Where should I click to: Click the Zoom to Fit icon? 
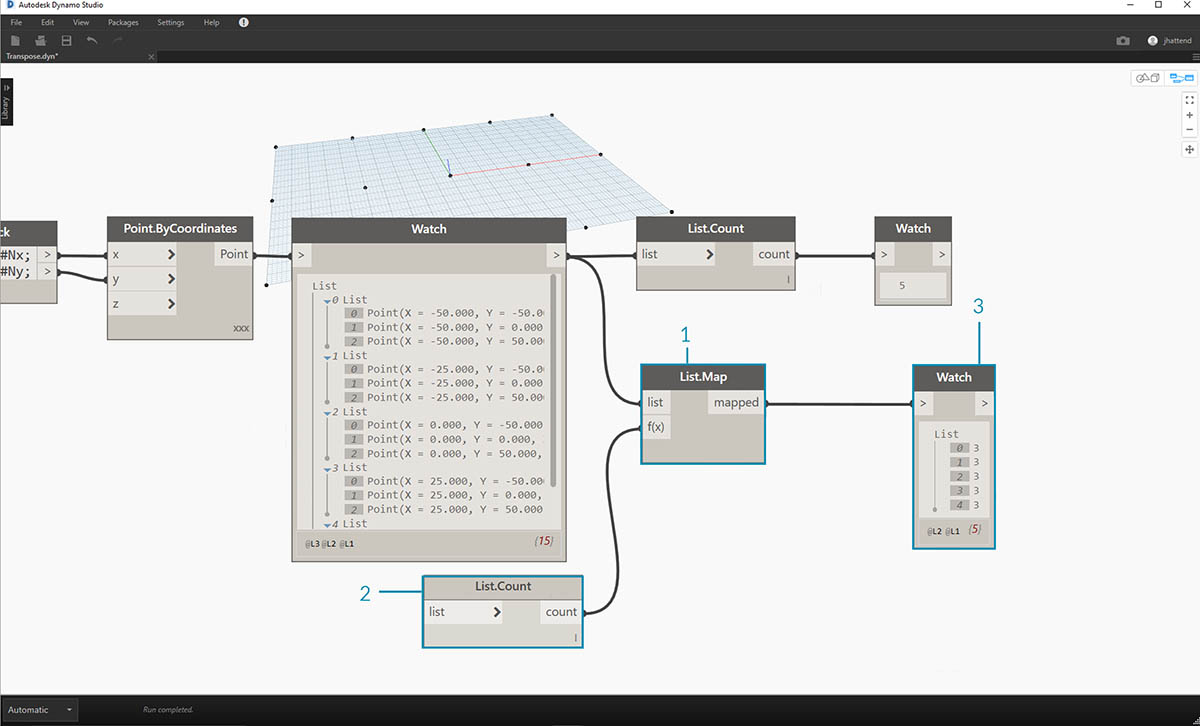(1190, 100)
